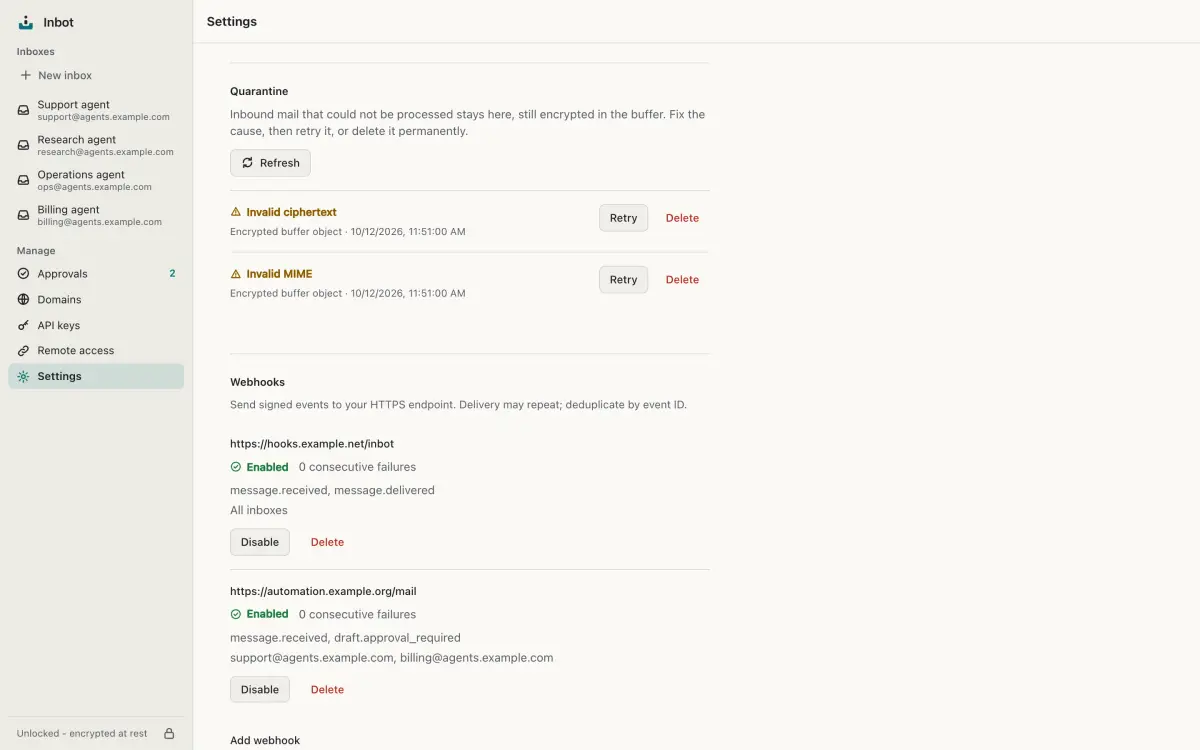Click the support@ and billing@ scope text
The height and width of the screenshot is (750, 1200).
(391, 658)
